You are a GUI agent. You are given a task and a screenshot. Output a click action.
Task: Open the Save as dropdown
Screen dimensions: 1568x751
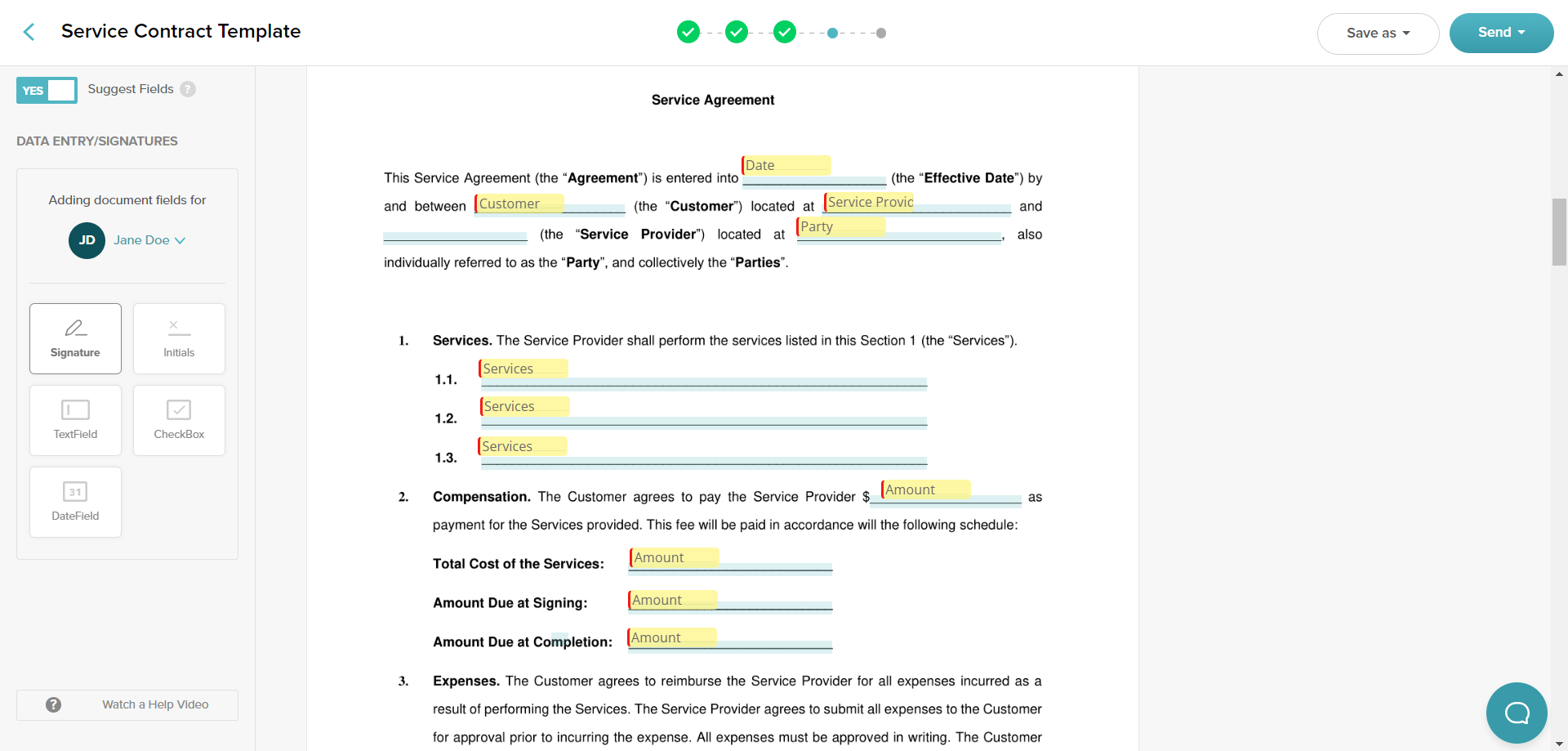[x=1378, y=34]
